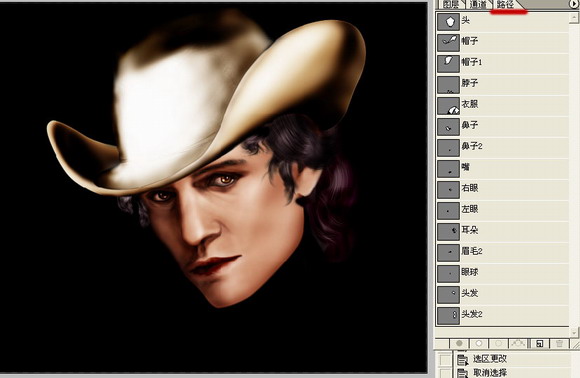
Task: Toggle the checkbox beside 取消选择
Action: [x=444, y=373]
